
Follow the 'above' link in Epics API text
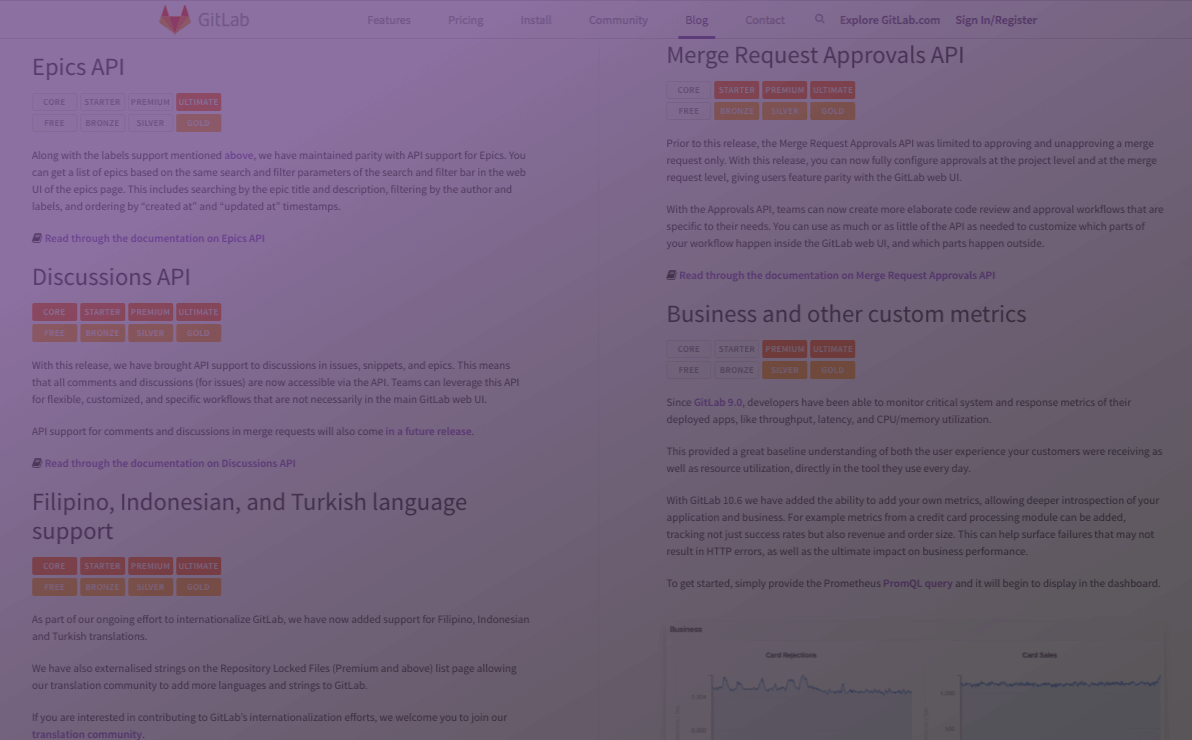coord(239,155)
